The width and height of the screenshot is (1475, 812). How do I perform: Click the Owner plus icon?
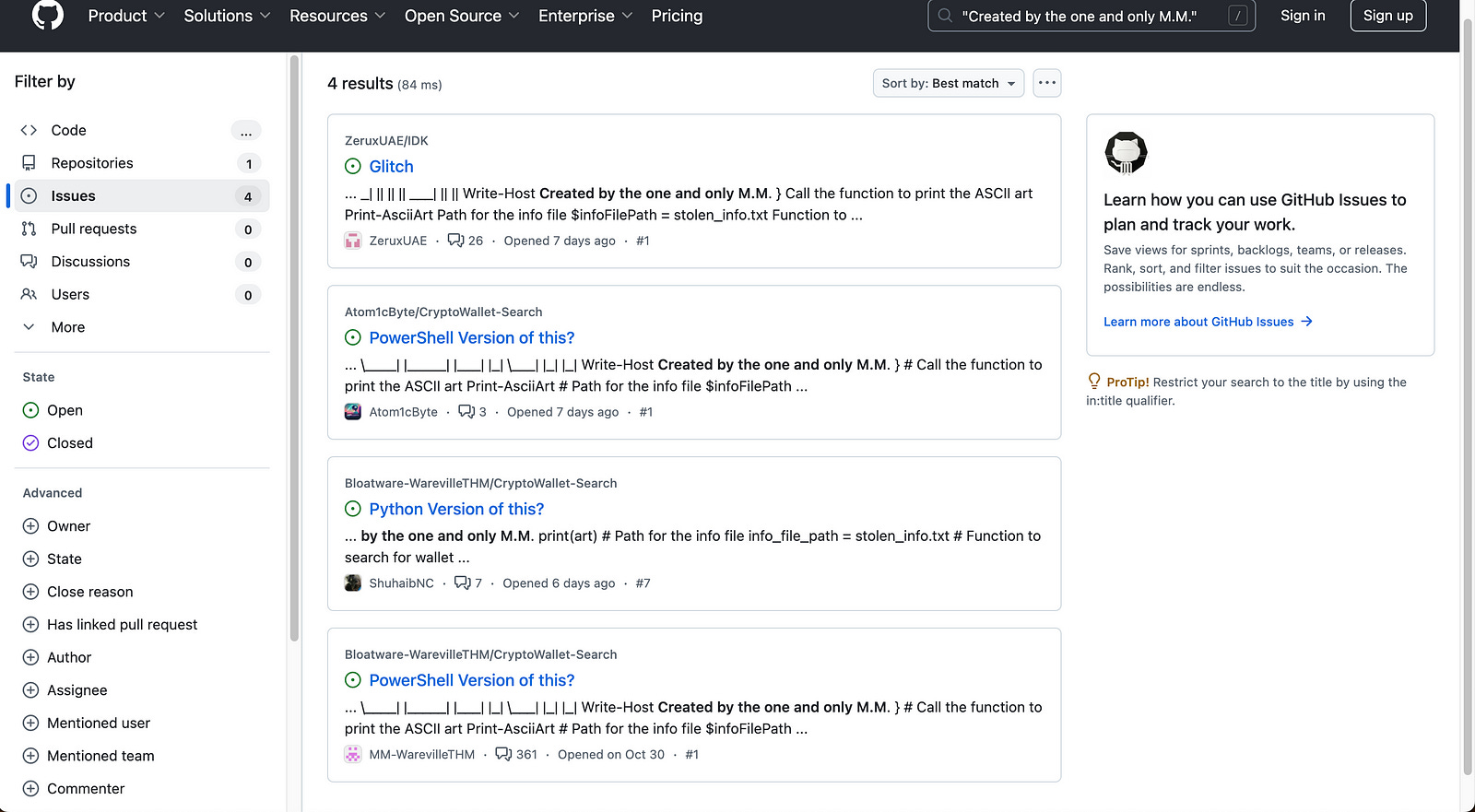pos(30,526)
